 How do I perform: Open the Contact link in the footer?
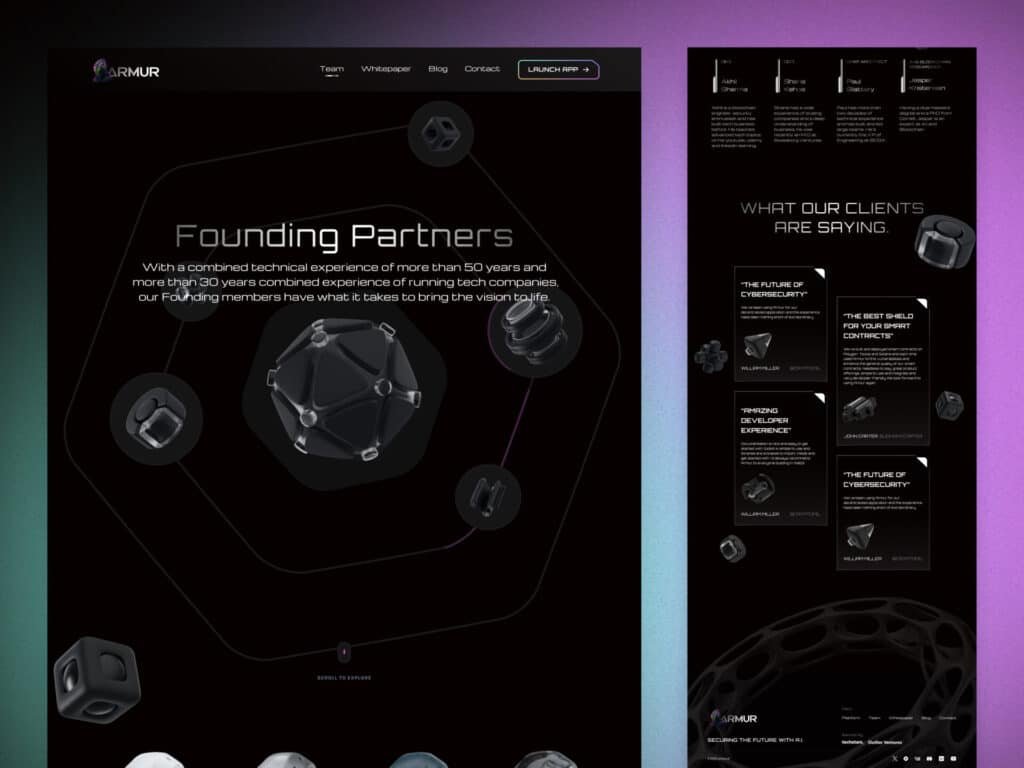pyautogui.click(x=948, y=718)
